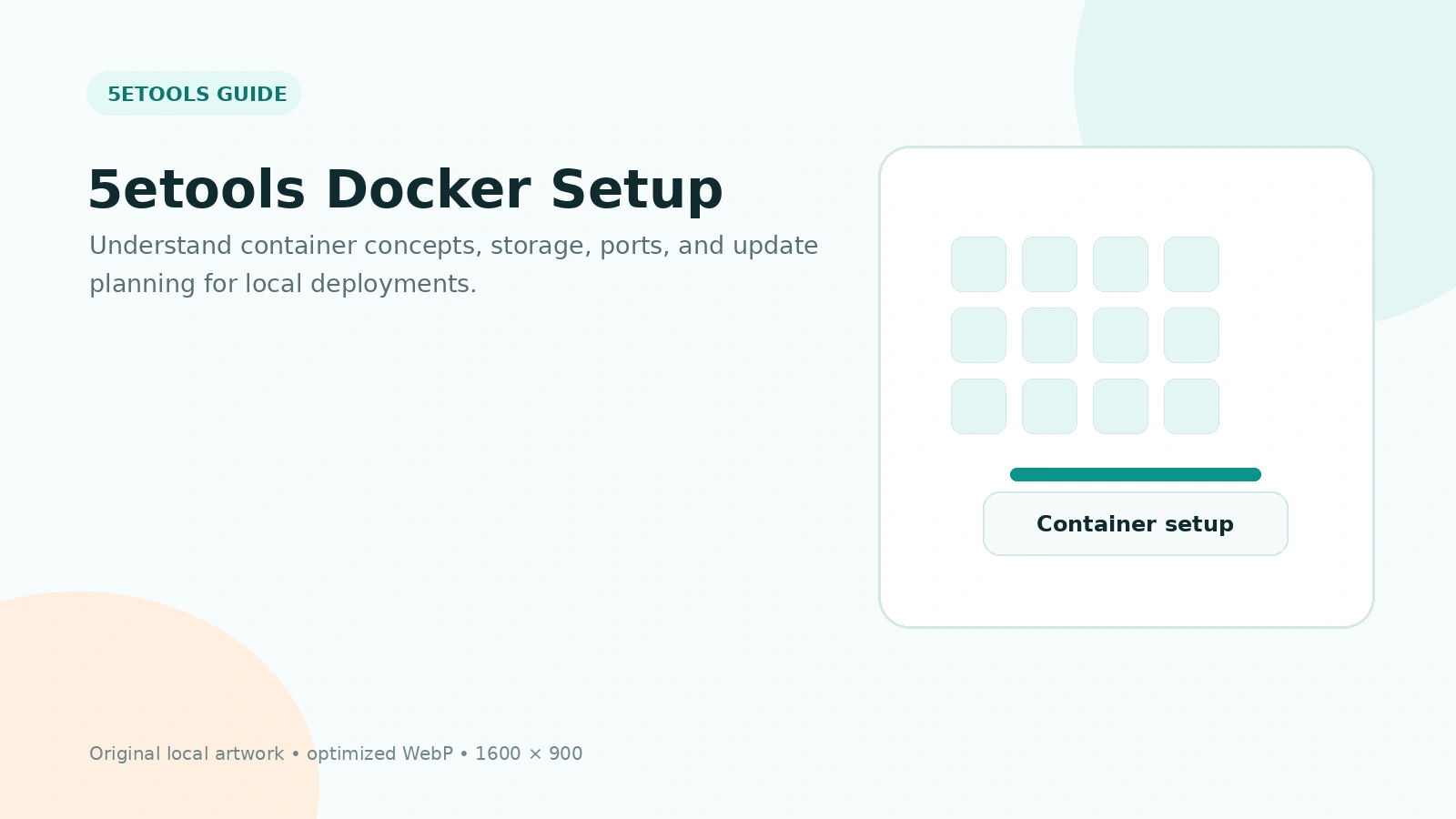Viewport: 1456px width, 819px height.
Task: Click the teal progress bar above Container setup
Action: (1136, 474)
